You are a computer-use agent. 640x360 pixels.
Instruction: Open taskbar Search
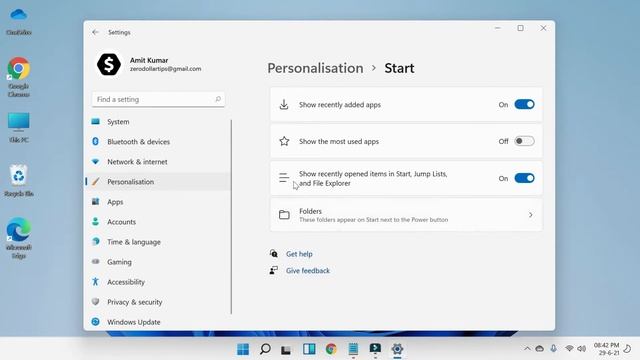coord(265,349)
